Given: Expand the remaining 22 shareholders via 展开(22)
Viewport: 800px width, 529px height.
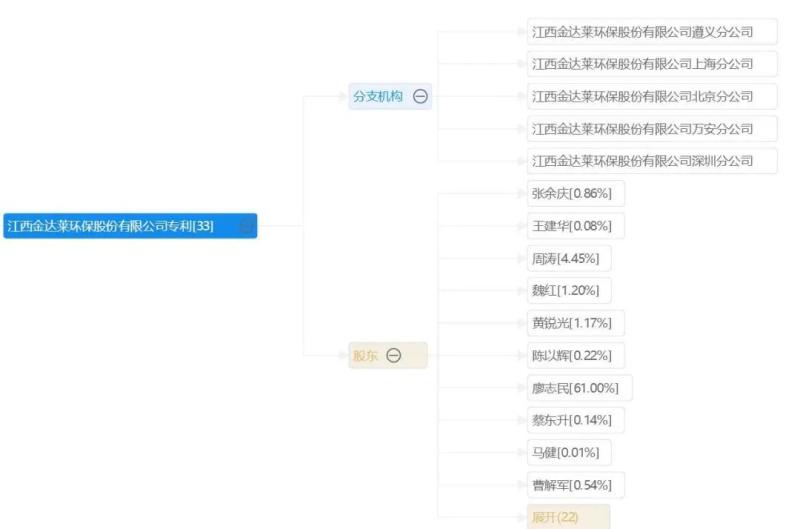Looking at the screenshot, I should [568, 517].
